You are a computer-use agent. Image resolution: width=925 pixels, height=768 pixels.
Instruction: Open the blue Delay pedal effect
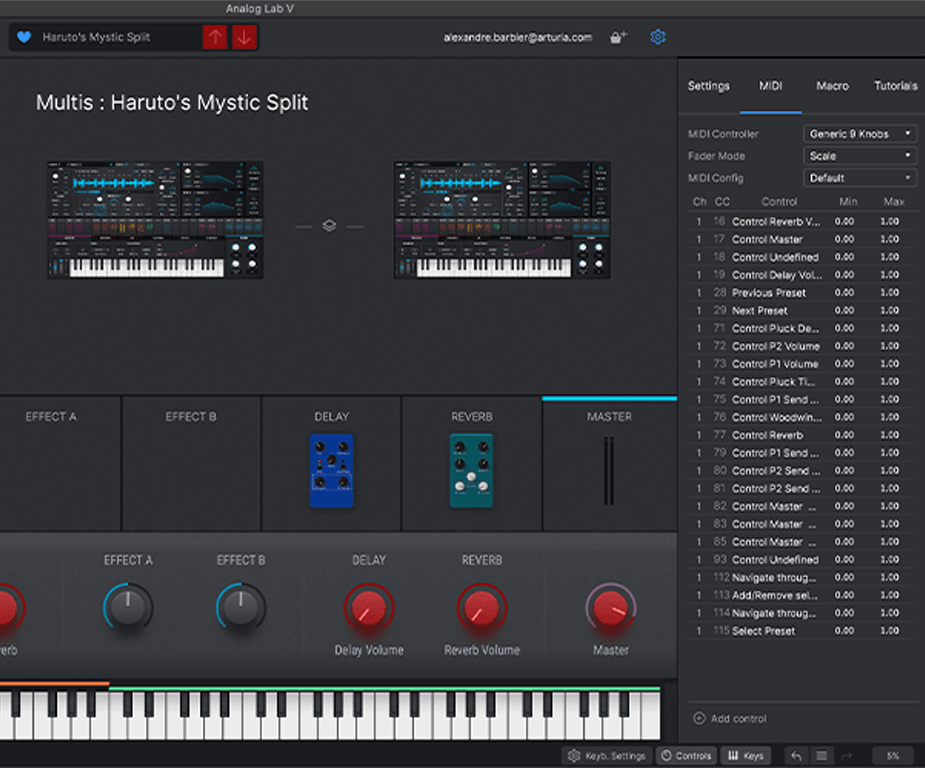click(332, 471)
